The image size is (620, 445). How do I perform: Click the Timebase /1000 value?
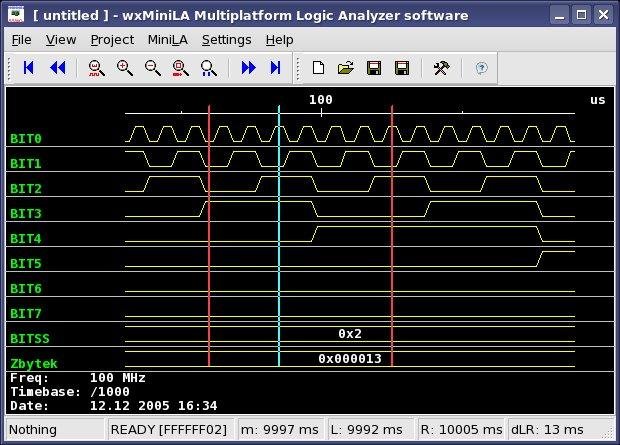click(110, 392)
